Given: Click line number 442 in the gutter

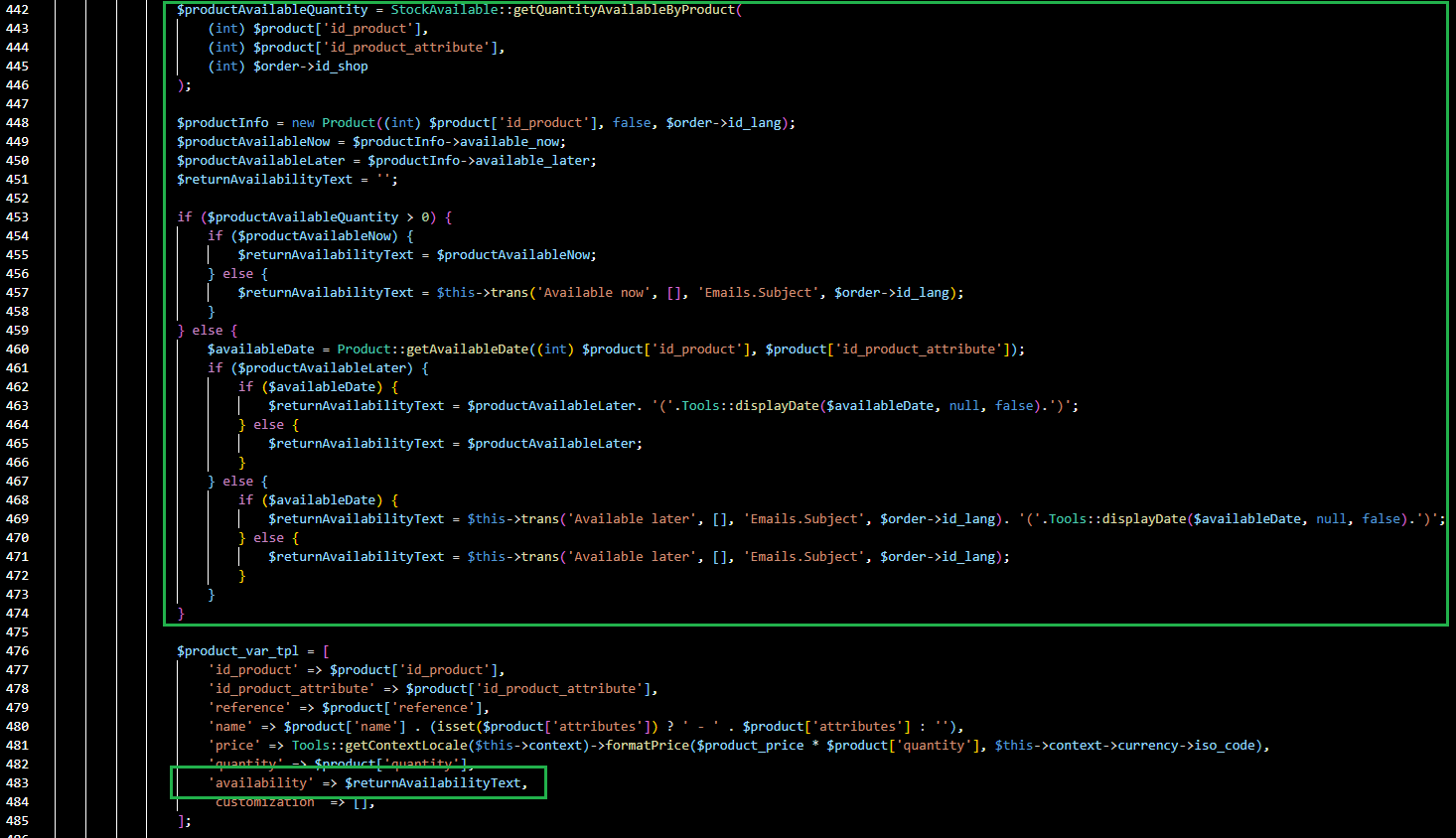Looking at the screenshot, I should [18, 10].
